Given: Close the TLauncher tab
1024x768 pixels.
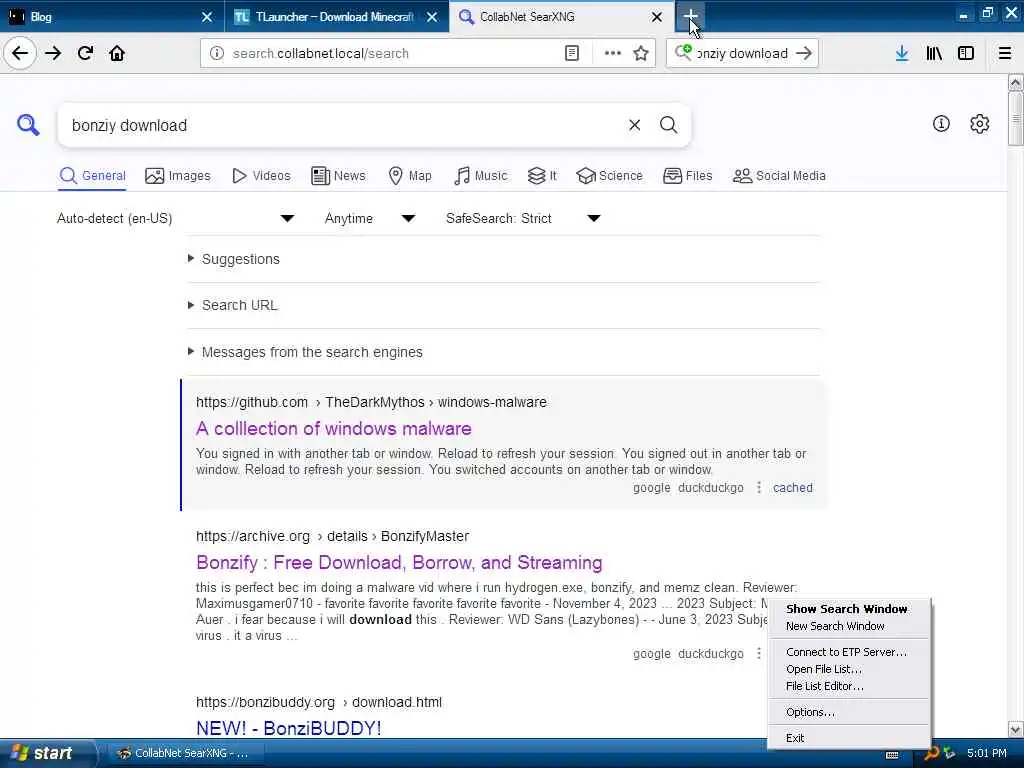Looking at the screenshot, I should 432,17.
